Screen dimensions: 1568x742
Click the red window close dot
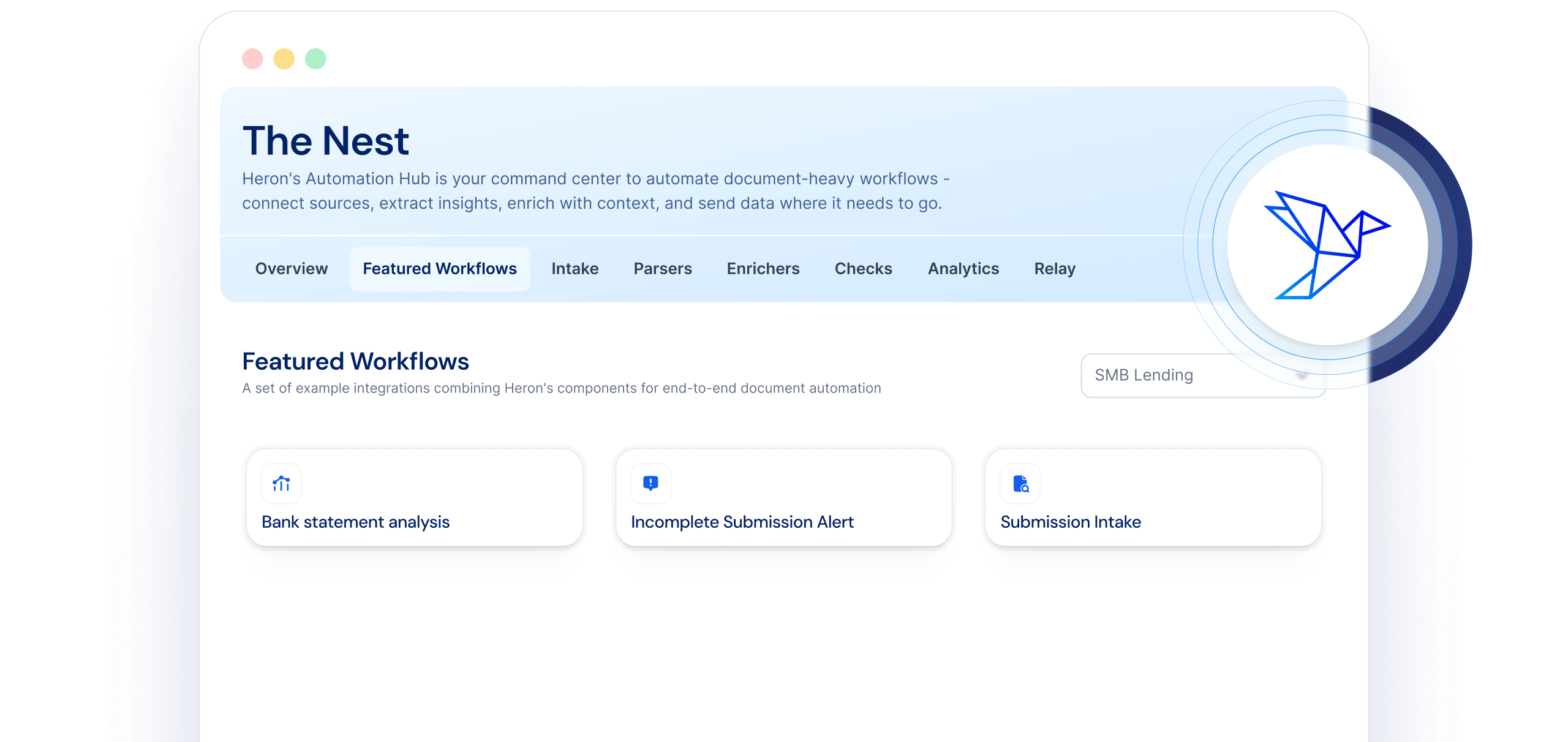pyautogui.click(x=252, y=59)
